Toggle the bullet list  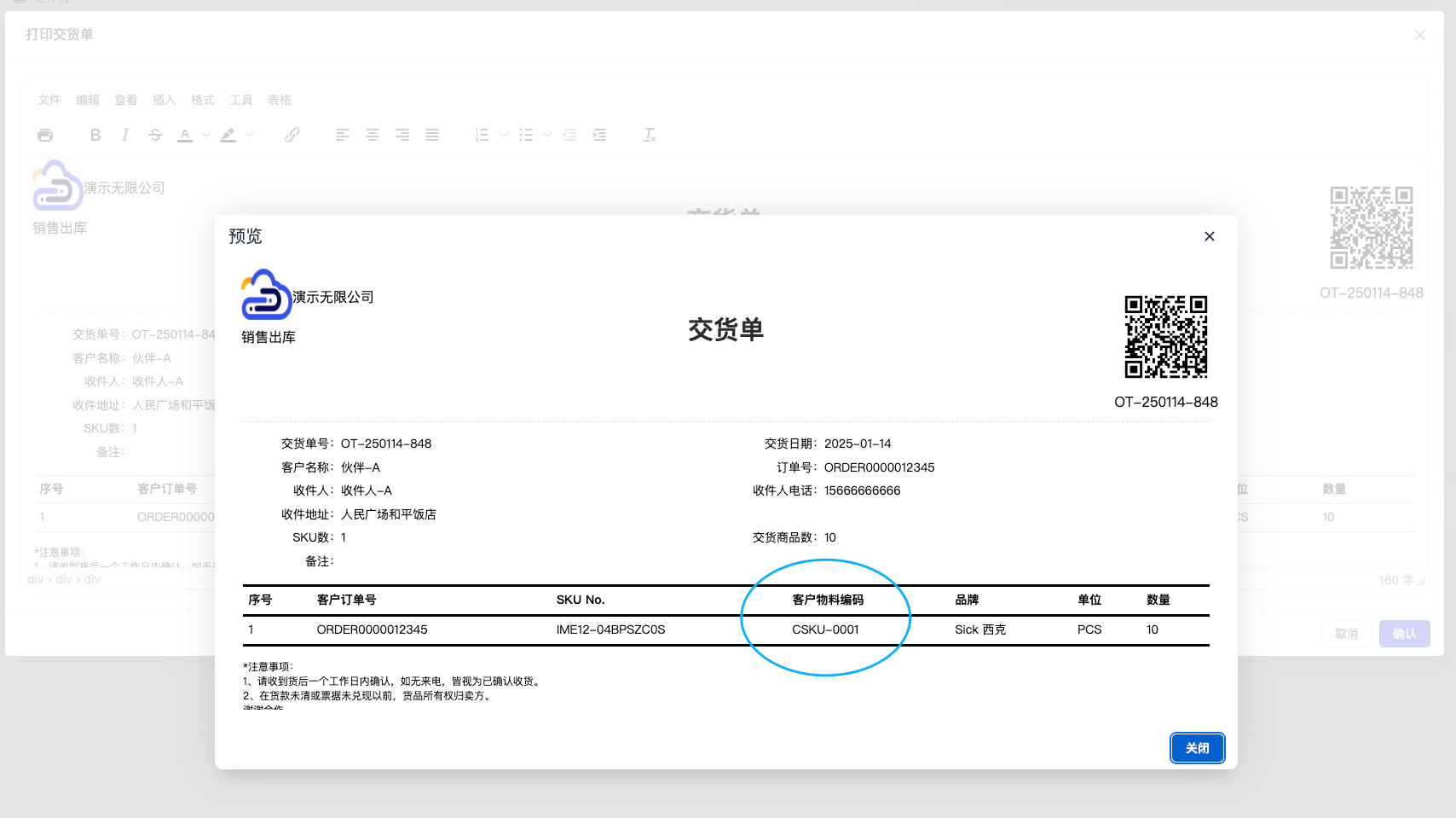pyautogui.click(x=527, y=134)
